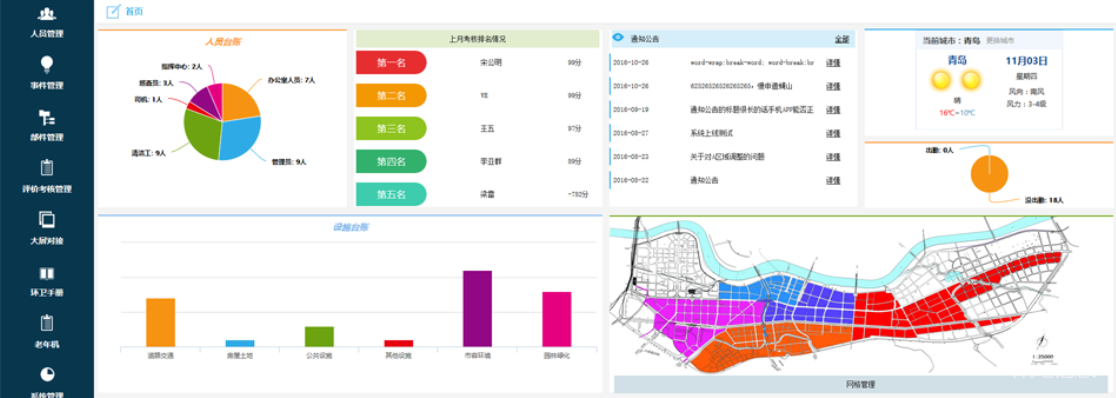Viewport: 1116px width, 398px height.
Task: Click the 人员台账 chart title
Action: (222, 42)
